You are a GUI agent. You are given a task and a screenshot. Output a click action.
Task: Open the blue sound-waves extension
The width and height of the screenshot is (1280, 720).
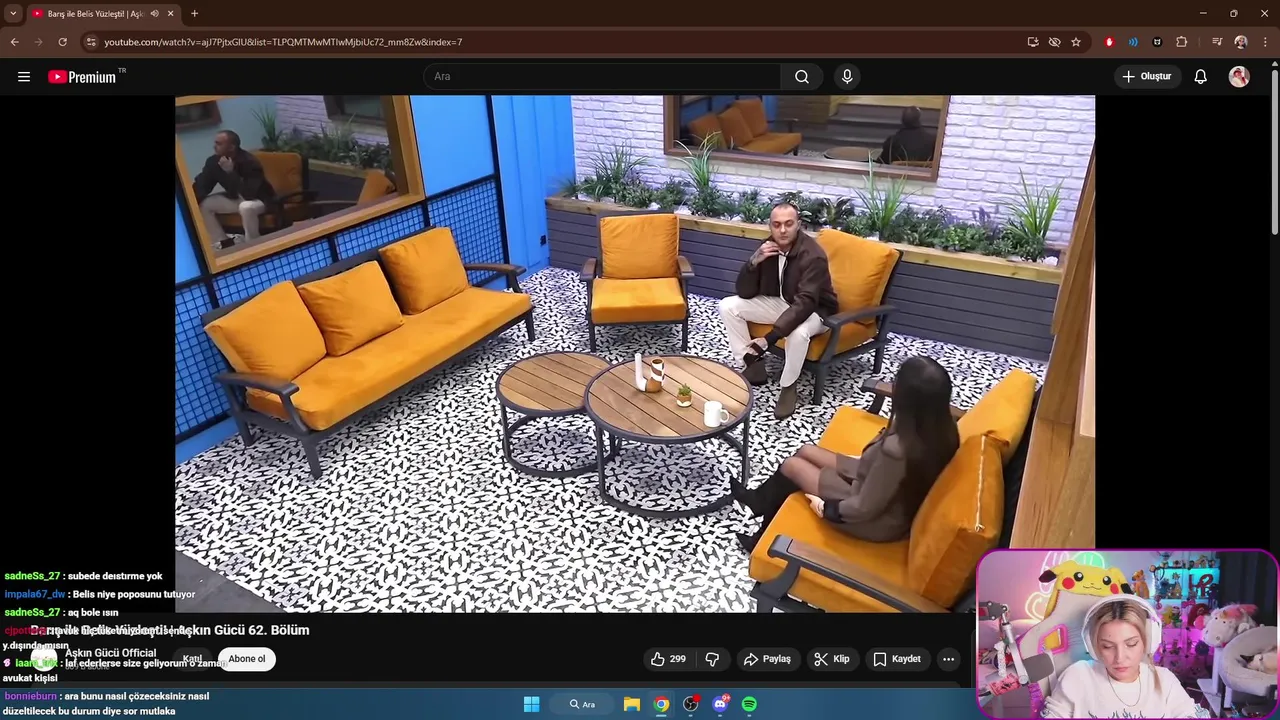pyautogui.click(x=1133, y=42)
